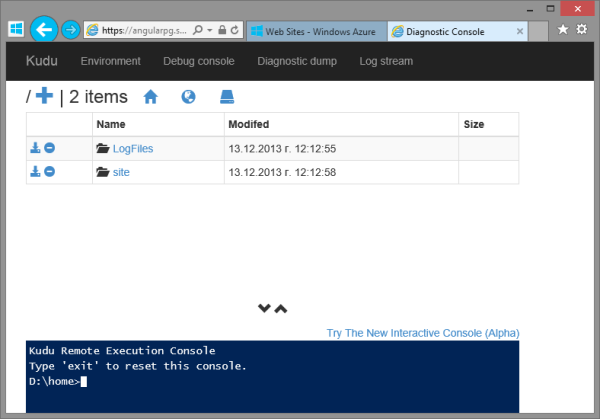Delete the site folder
The width and height of the screenshot is (600, 419).
coord(49,171)
